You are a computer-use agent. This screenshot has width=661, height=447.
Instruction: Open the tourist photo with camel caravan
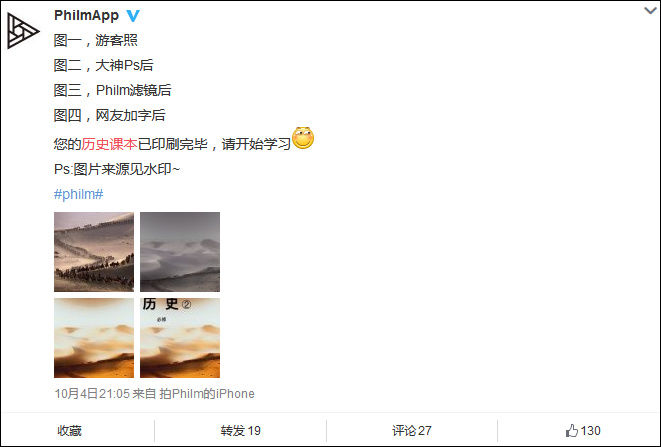click(94, 252)
